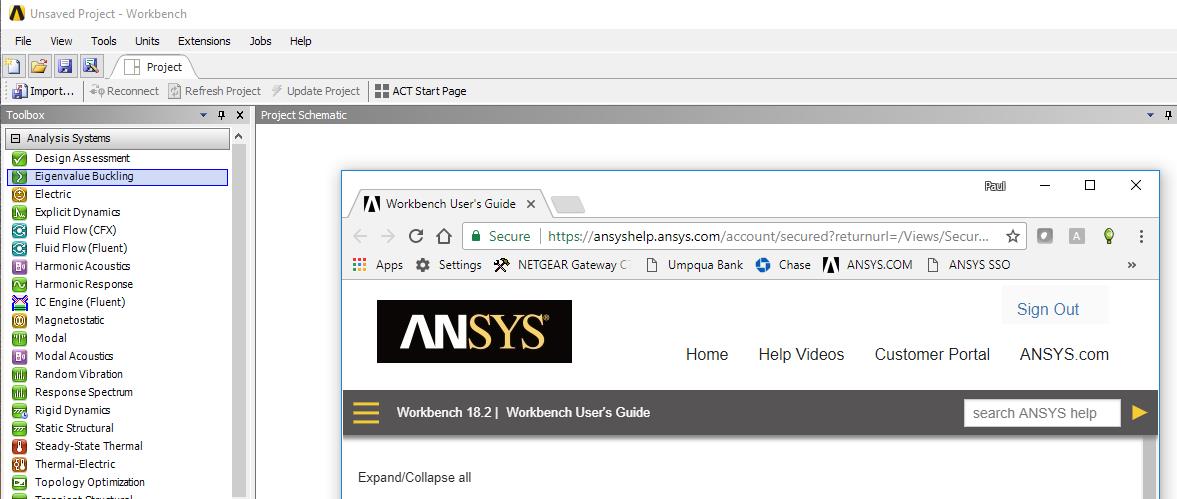Image resolution: width=1177 pixels, height=499 pixels.
Task: Click the Open project folder icon
Action: click(x=38, y=66)
